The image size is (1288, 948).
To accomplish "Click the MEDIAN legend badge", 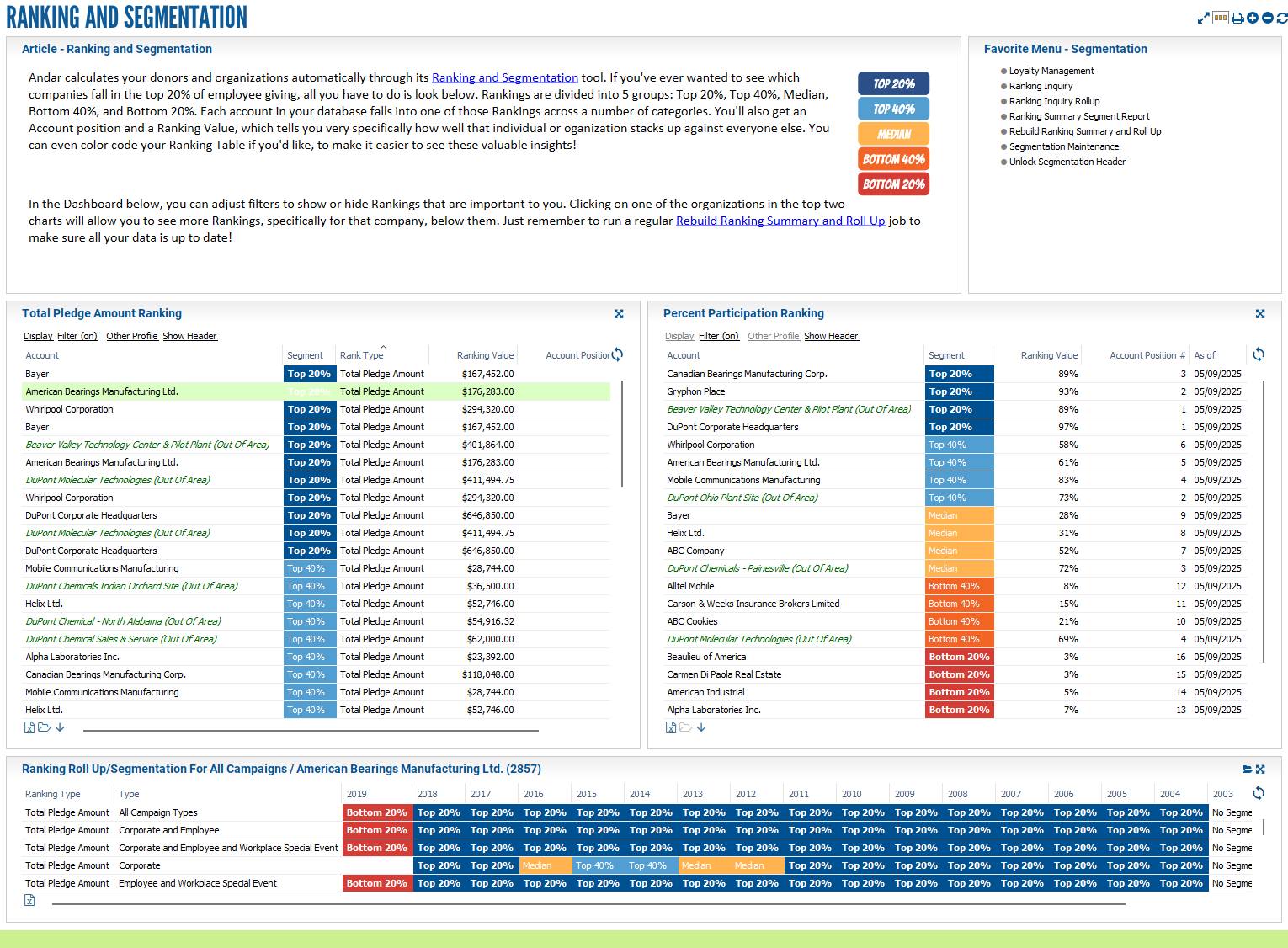I will pos(894,134).
